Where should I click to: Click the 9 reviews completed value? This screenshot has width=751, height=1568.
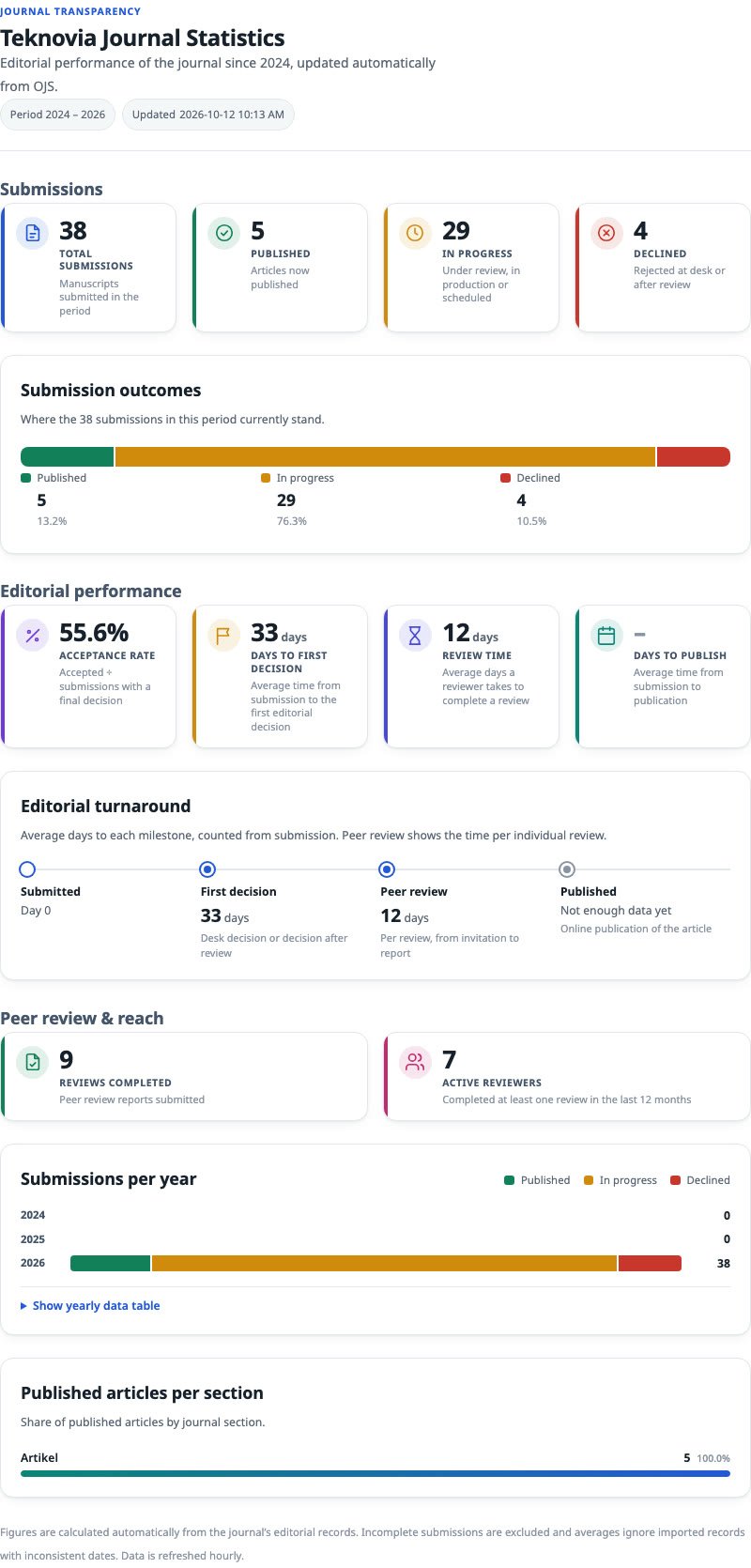click(66, 1060)
